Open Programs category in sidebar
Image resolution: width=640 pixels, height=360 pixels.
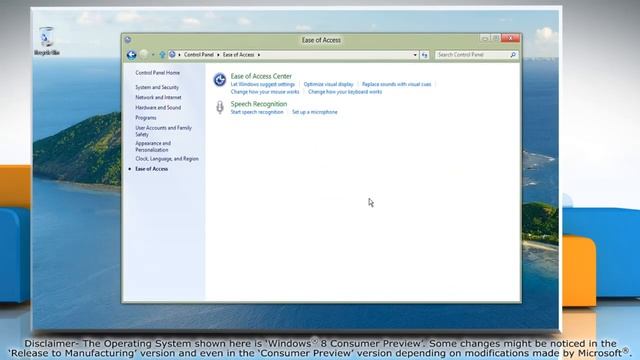click(x=146, y=118)
